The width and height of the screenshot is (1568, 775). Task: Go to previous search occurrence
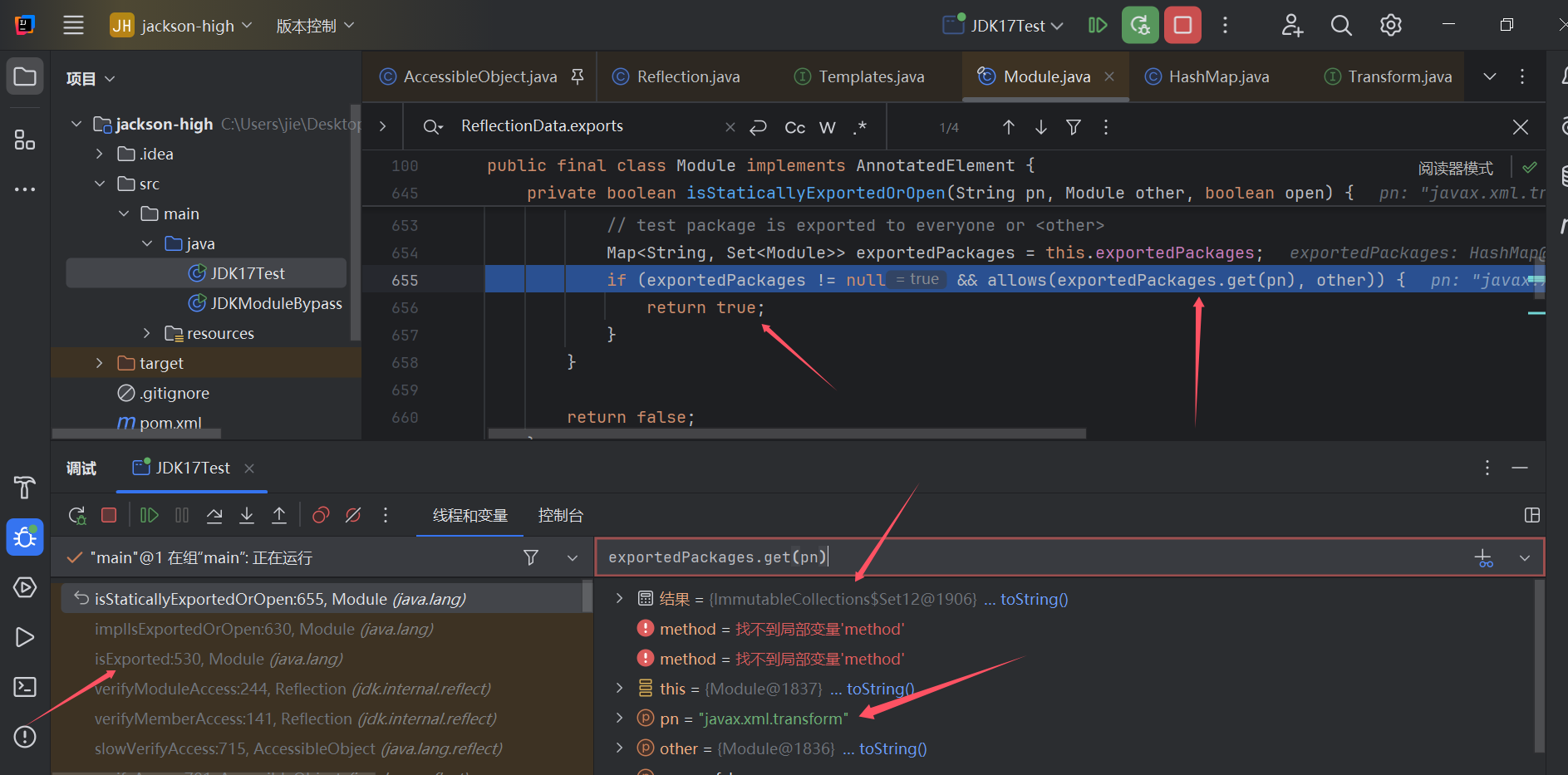(1008, 127)
